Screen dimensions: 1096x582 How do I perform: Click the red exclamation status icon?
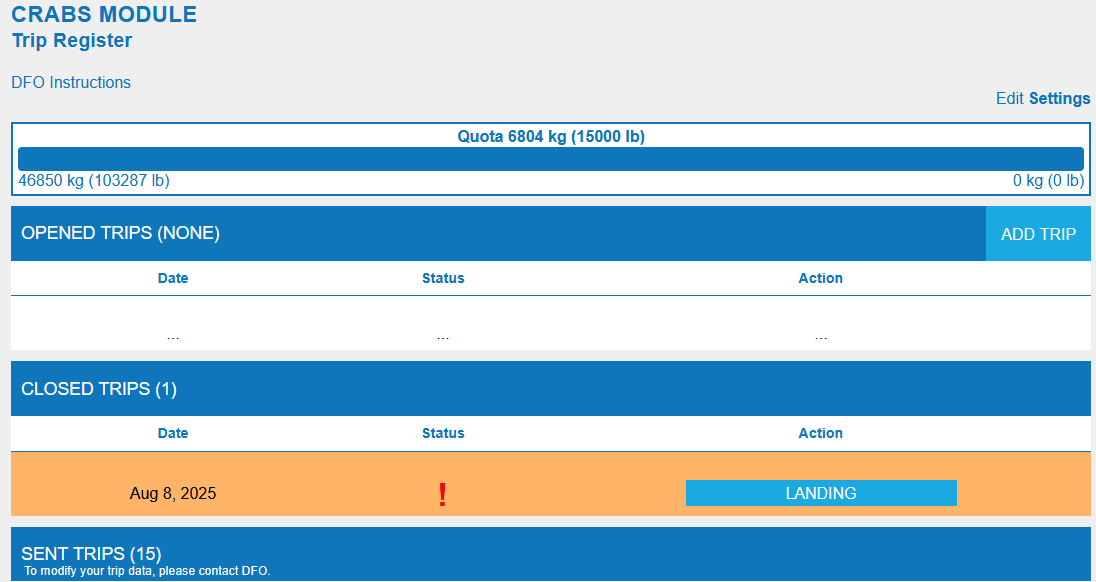[x=443, y=494]
